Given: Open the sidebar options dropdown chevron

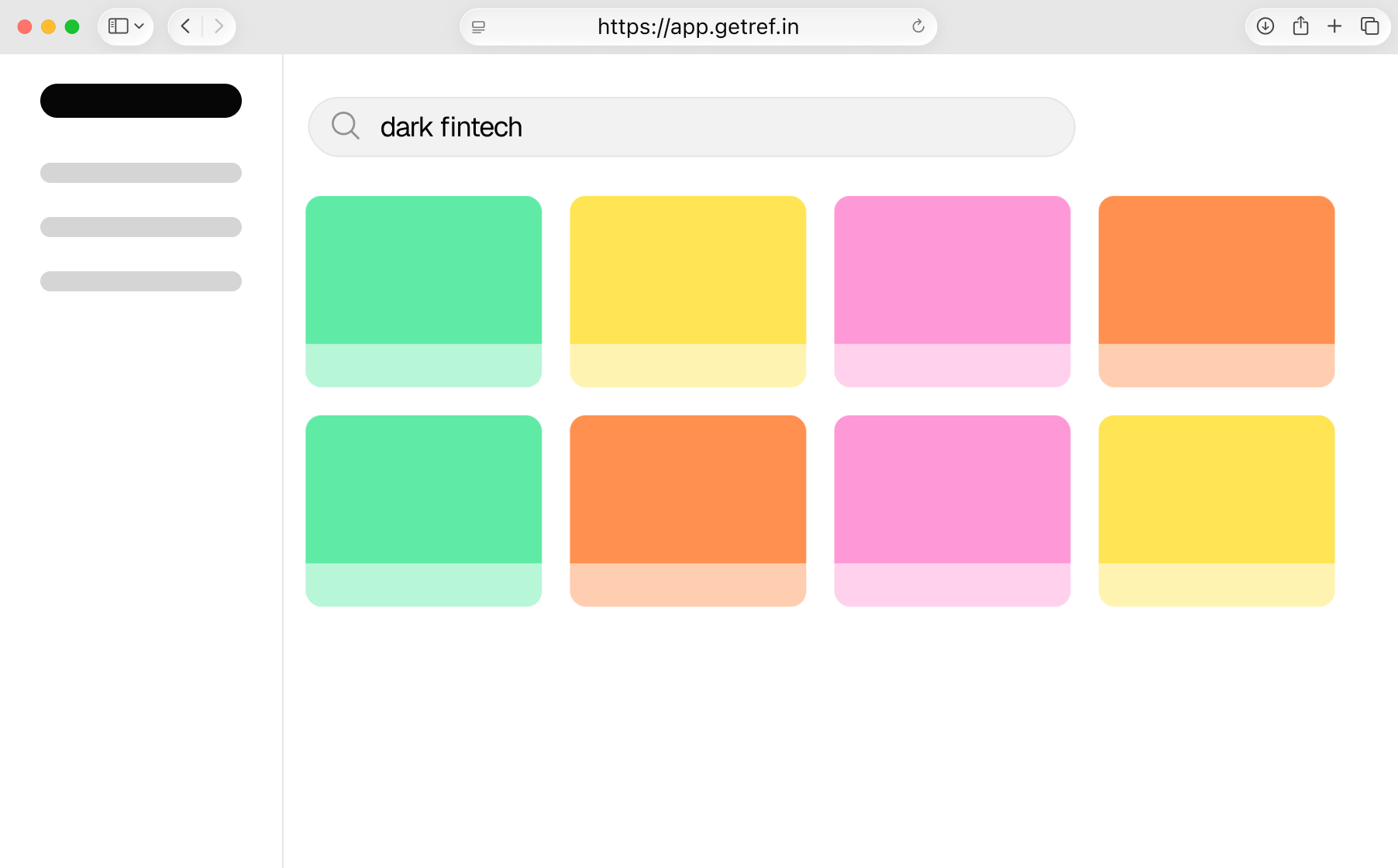Looking at the screenshot, I should click(x=139, y=26).
